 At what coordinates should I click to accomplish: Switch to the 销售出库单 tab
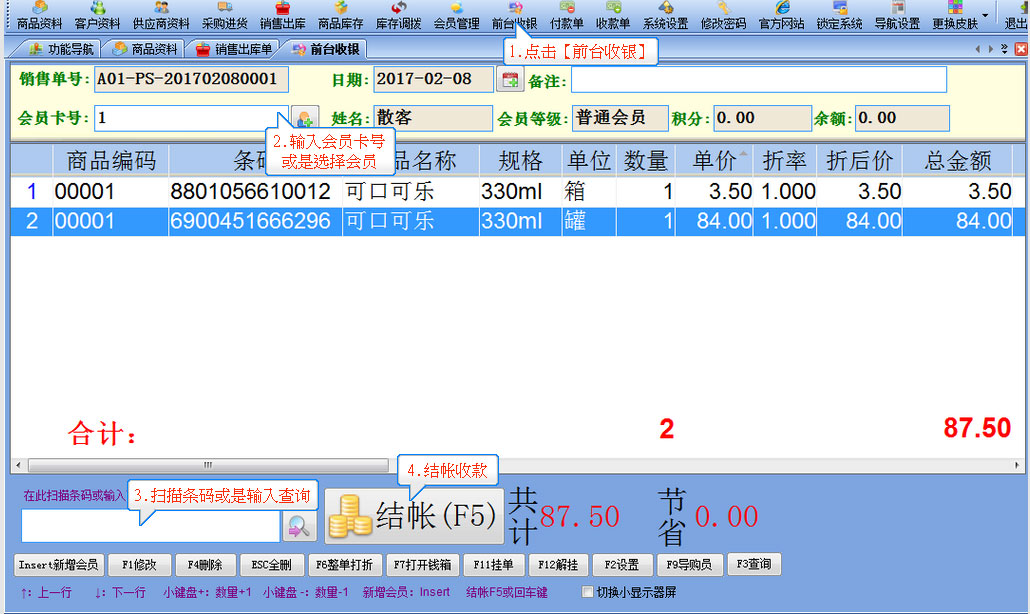(233, 49)
